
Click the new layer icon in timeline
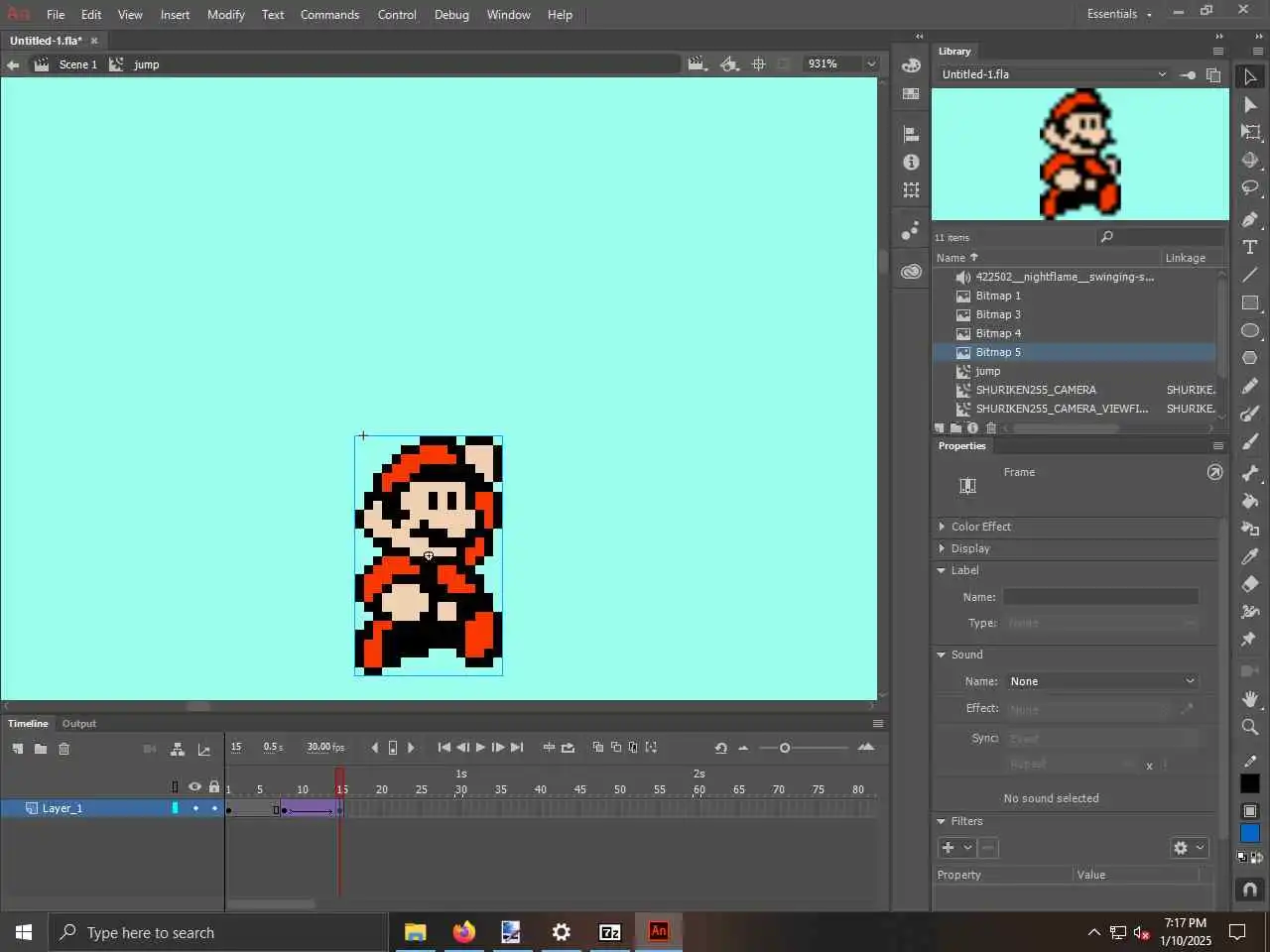coord(18,749)
